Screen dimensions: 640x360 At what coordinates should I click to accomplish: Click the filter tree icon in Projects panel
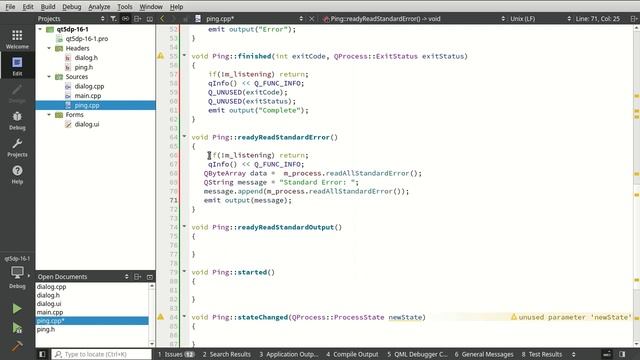coord(113,18)
